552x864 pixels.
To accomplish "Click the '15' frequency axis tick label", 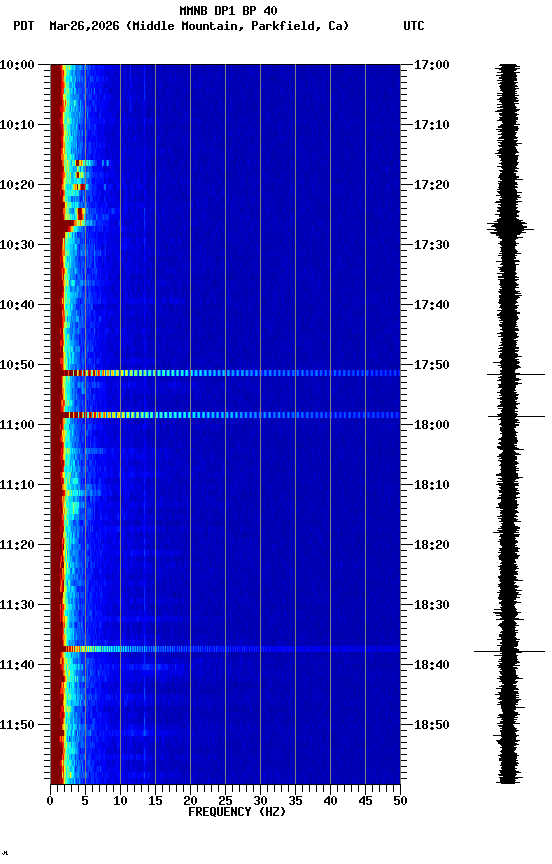I will 155,801.
